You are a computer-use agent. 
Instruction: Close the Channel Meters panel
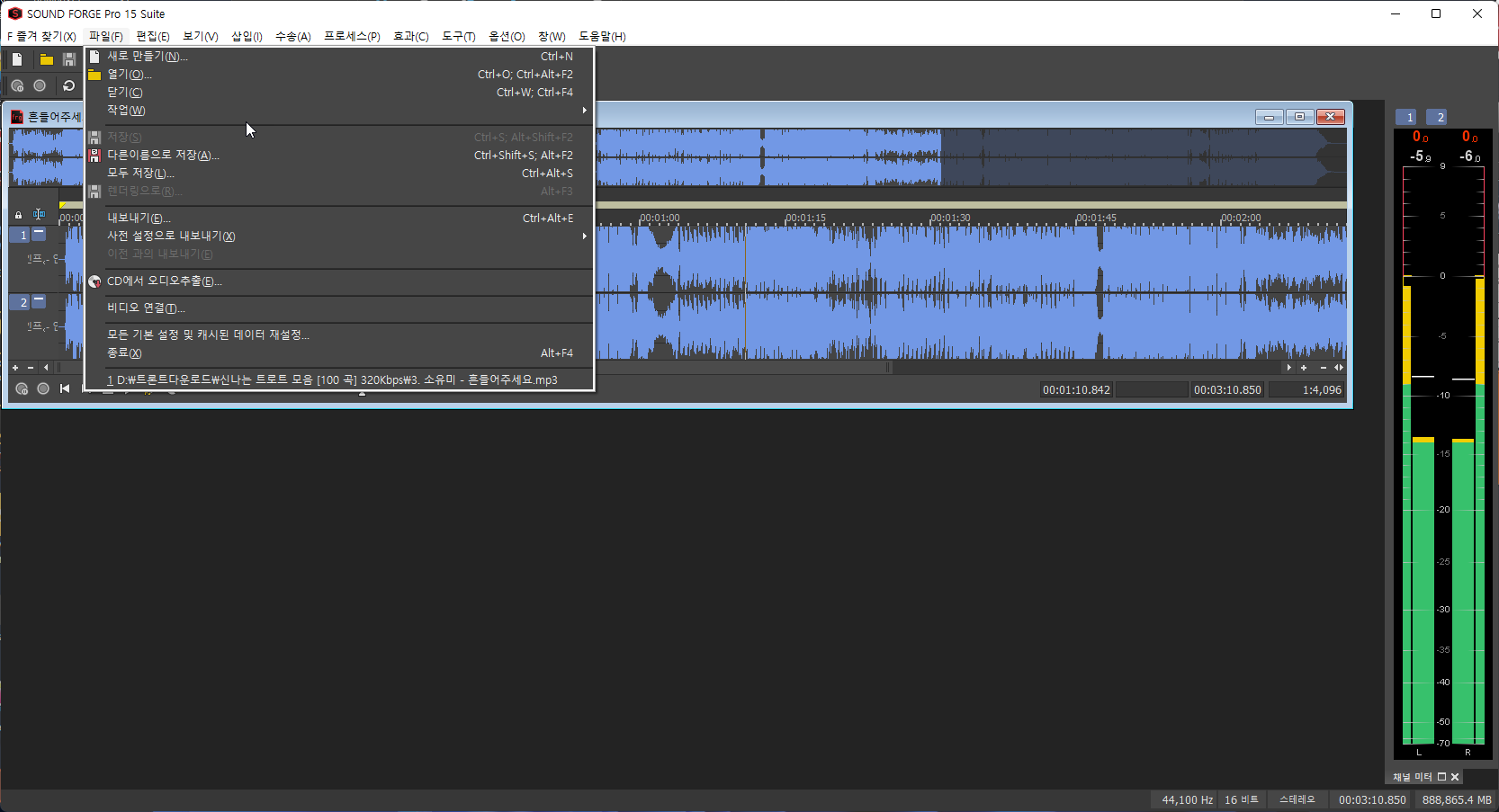pos(1455,777)
